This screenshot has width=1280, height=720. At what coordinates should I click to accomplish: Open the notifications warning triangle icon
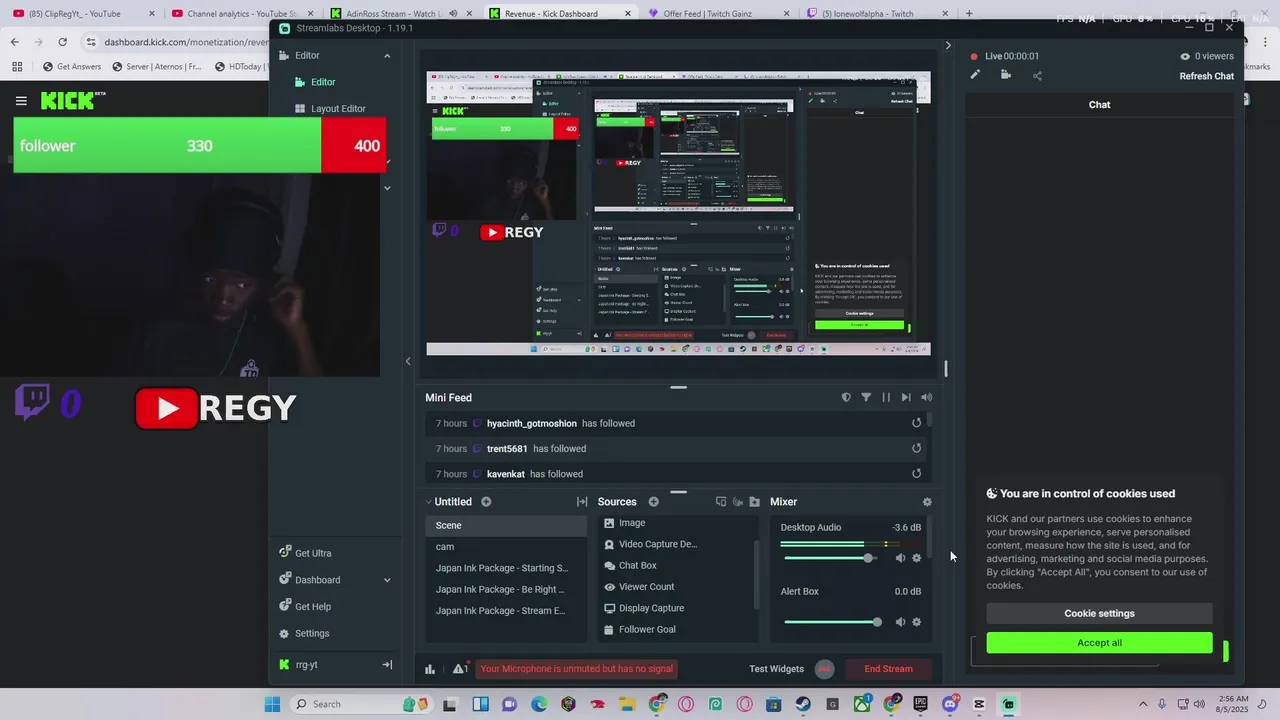point(460,668)
